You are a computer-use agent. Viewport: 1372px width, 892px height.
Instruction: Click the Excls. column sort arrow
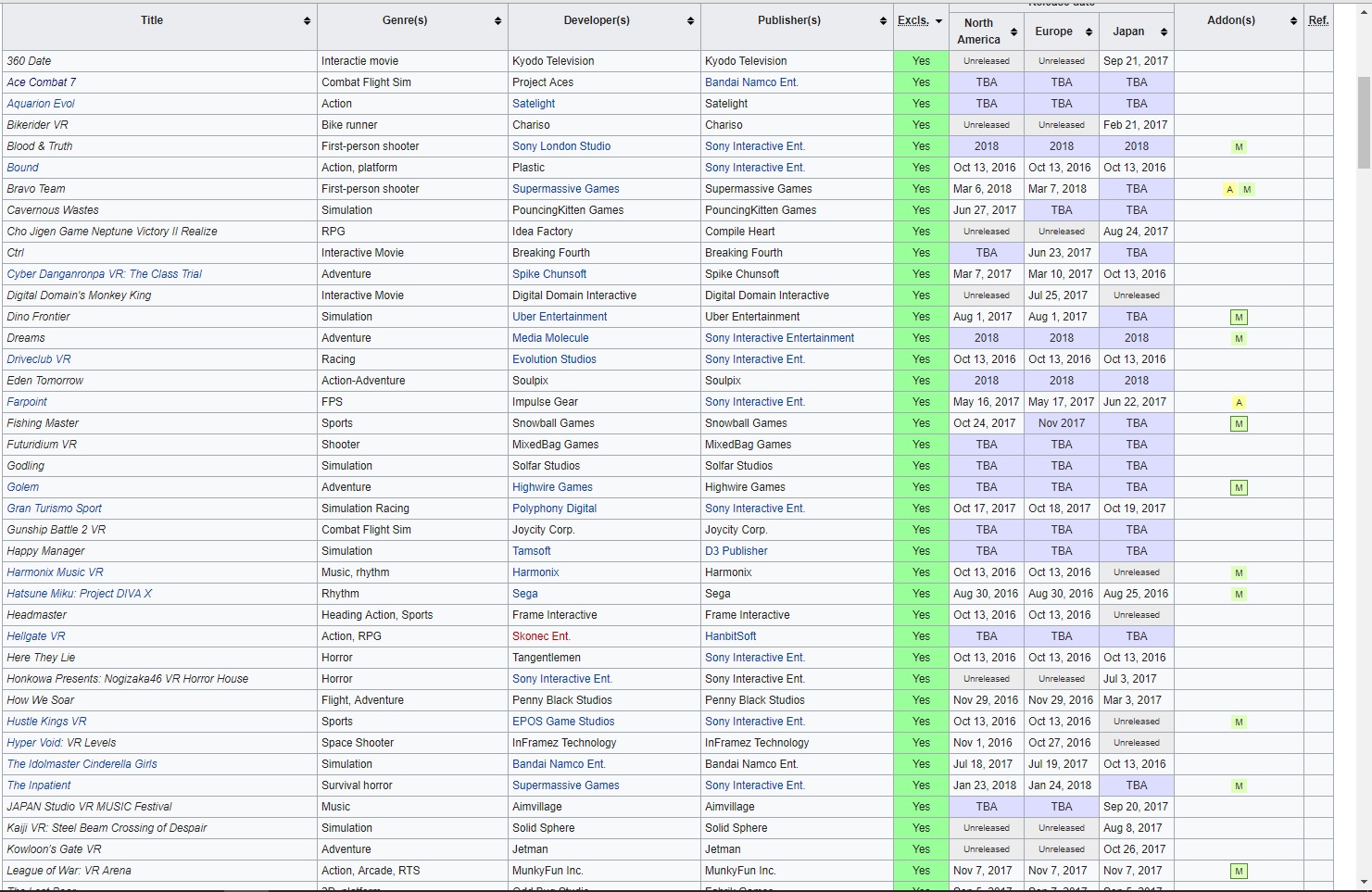pyautogui.click(x=938, y=20)
